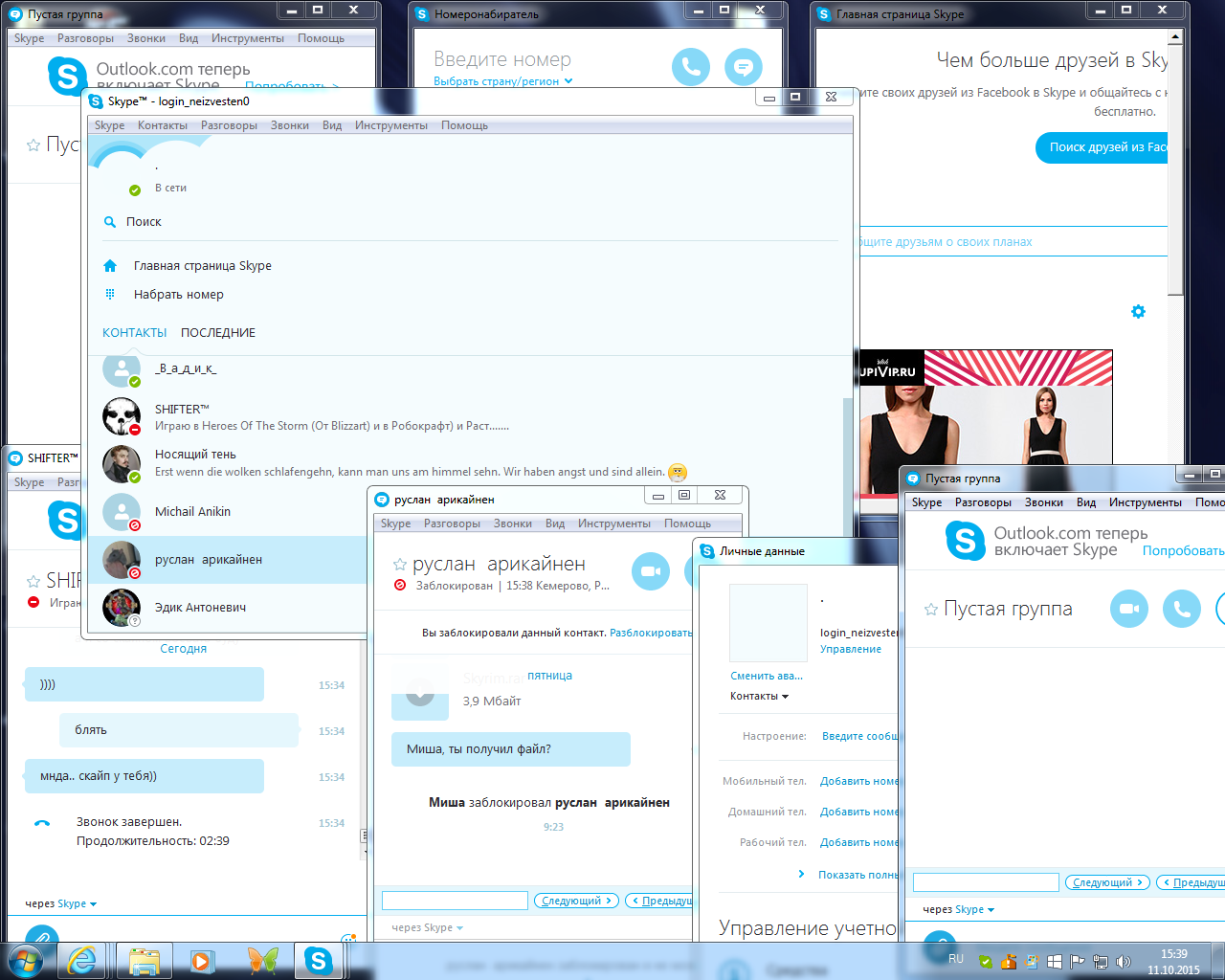Open RU language selector in taskbar
The image size is (1225, 980).
click(956, 959)
